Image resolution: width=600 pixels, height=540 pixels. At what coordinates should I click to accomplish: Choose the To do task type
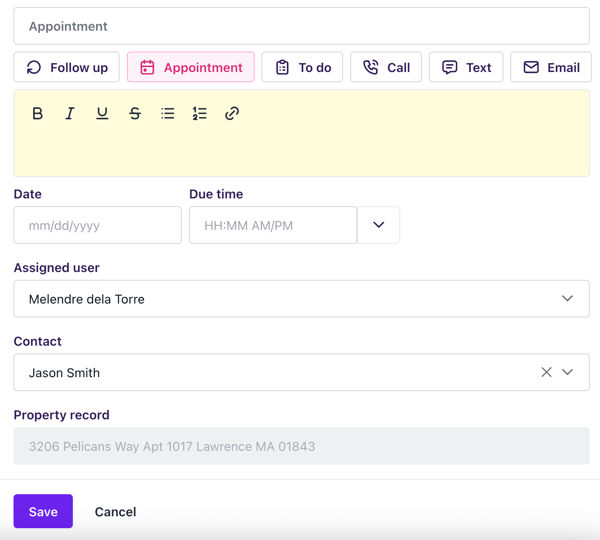coord(302,67)
